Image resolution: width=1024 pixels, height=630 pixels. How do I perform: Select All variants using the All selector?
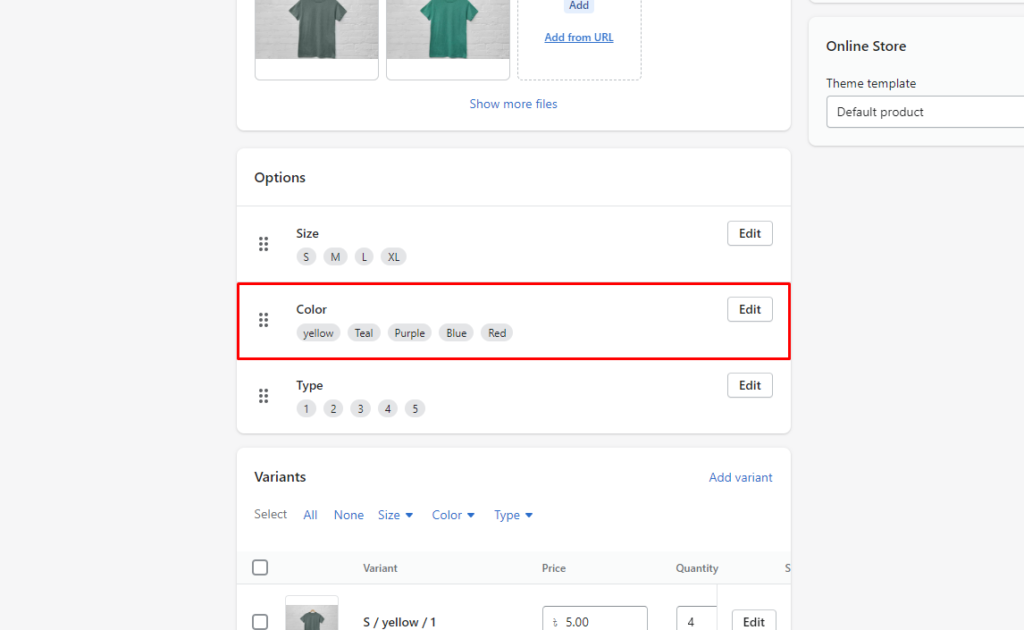click(310, 514)
